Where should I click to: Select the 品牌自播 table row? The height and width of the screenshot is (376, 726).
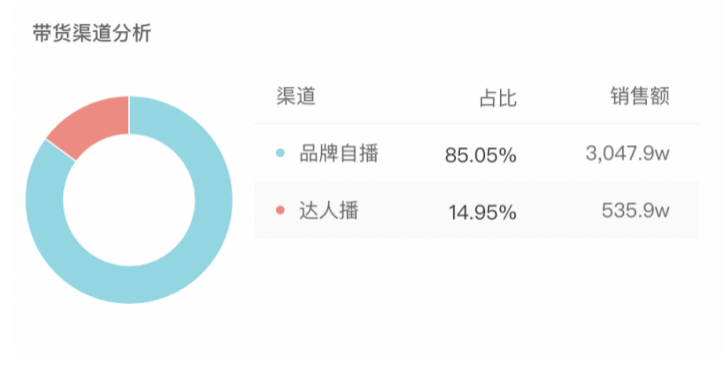476,153
